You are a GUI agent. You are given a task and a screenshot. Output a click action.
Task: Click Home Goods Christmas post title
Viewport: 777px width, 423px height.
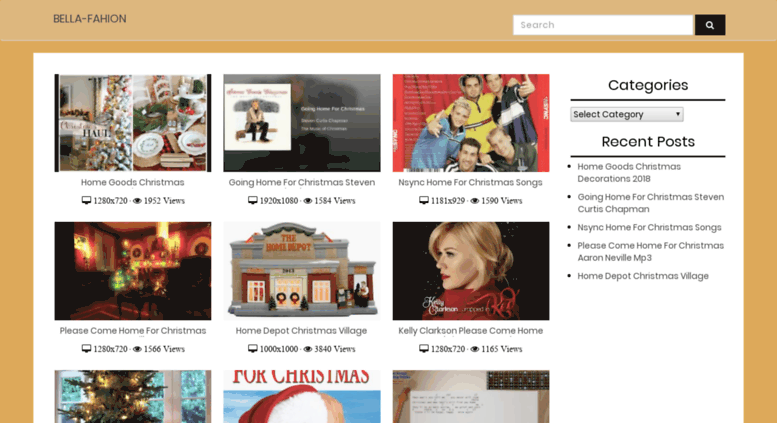pyautogui.click(x=133, y=182)
